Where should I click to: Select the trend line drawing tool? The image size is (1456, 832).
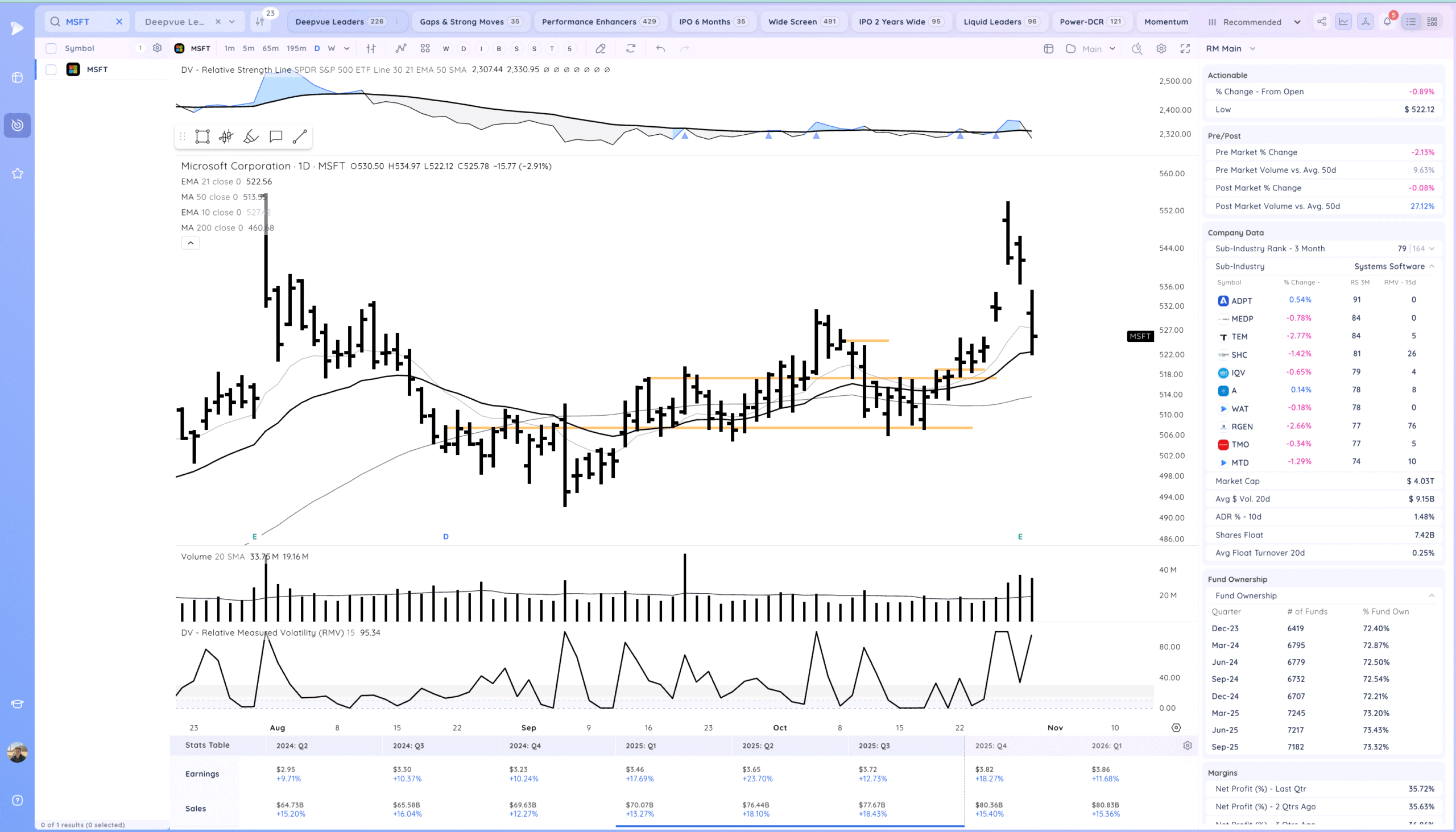coord(299,136)
